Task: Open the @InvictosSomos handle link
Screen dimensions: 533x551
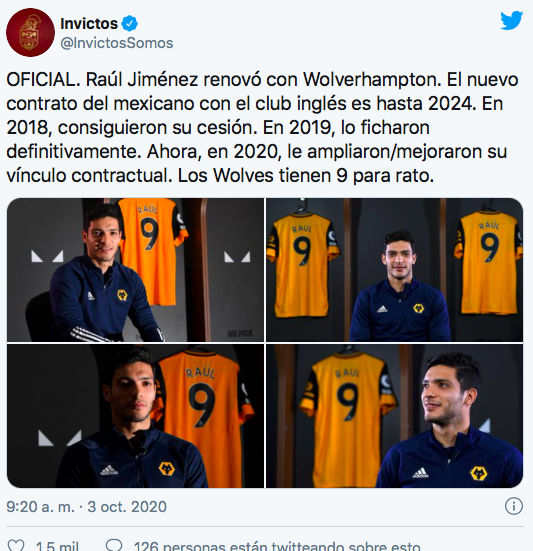Action: (x=117, y=43)
